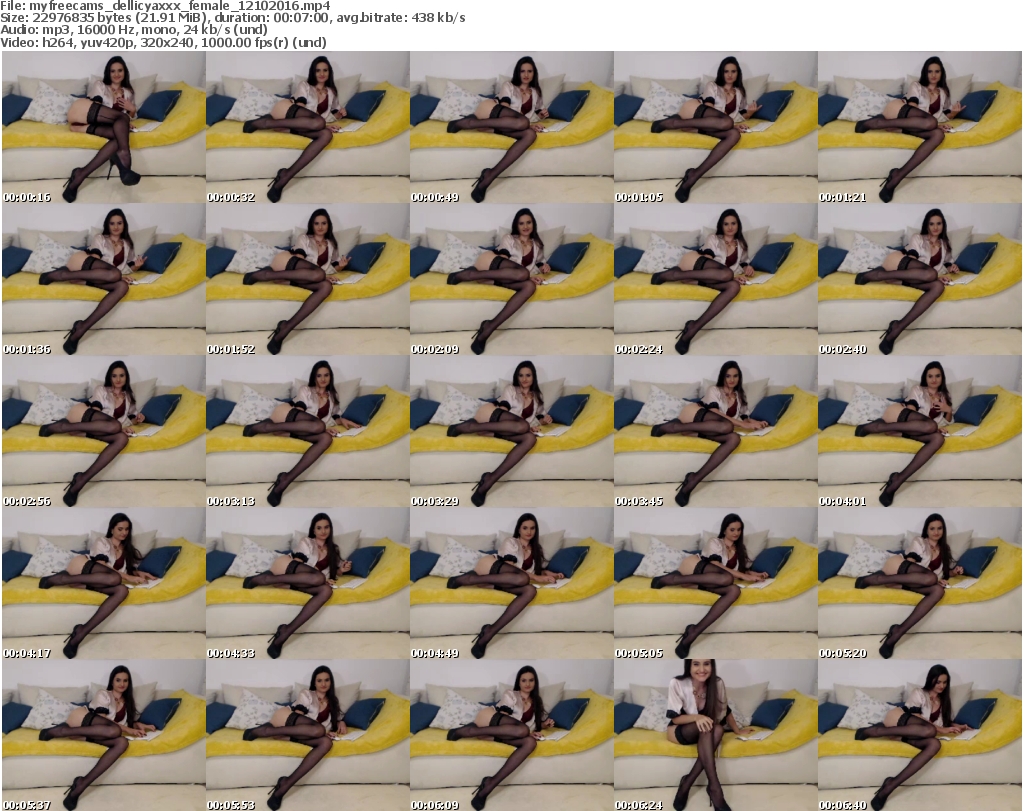Open the thumbnail at 00:03:29

point(511,432)
